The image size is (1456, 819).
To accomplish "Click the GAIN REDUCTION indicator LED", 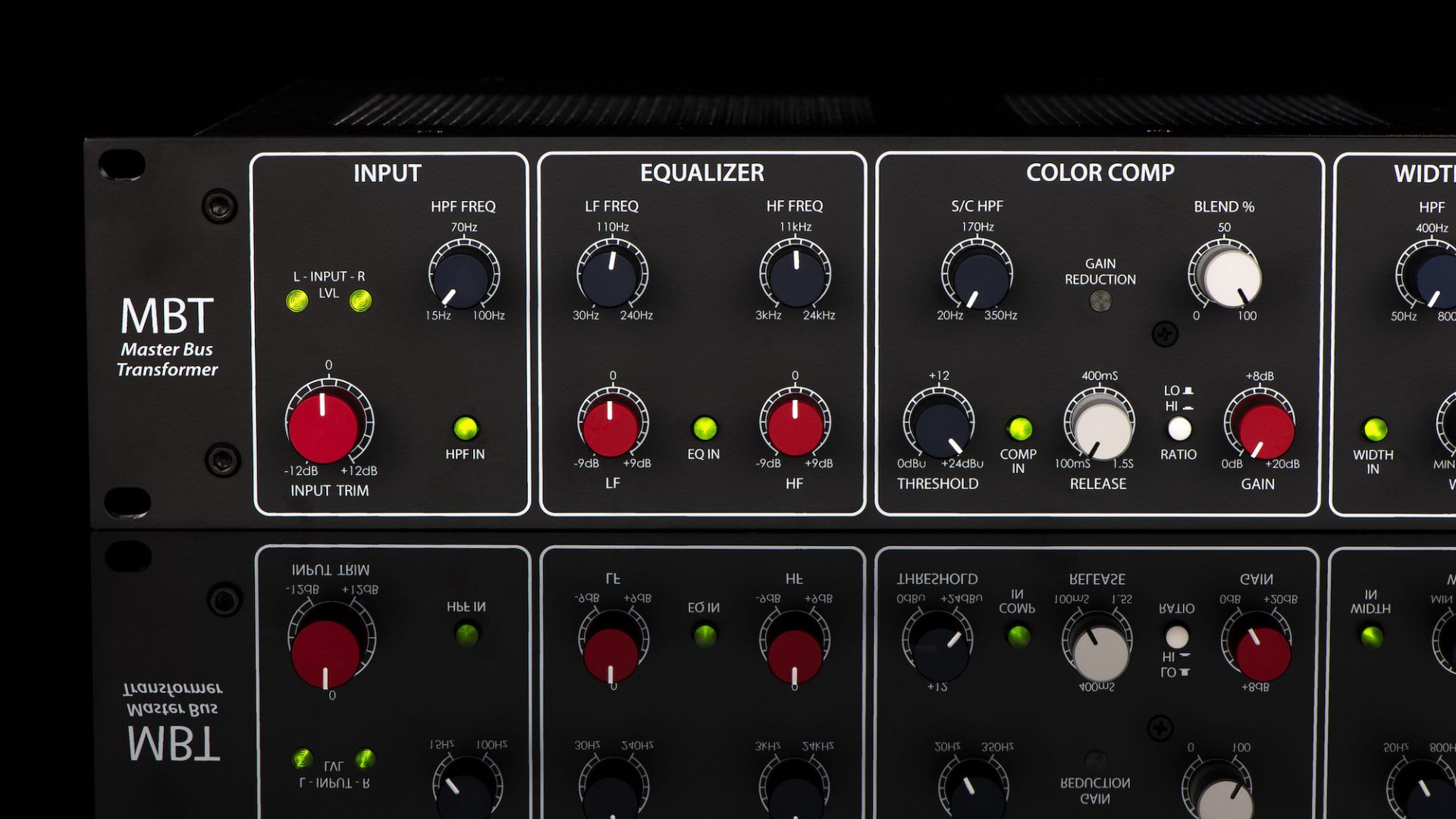I will pos(1100,302).
